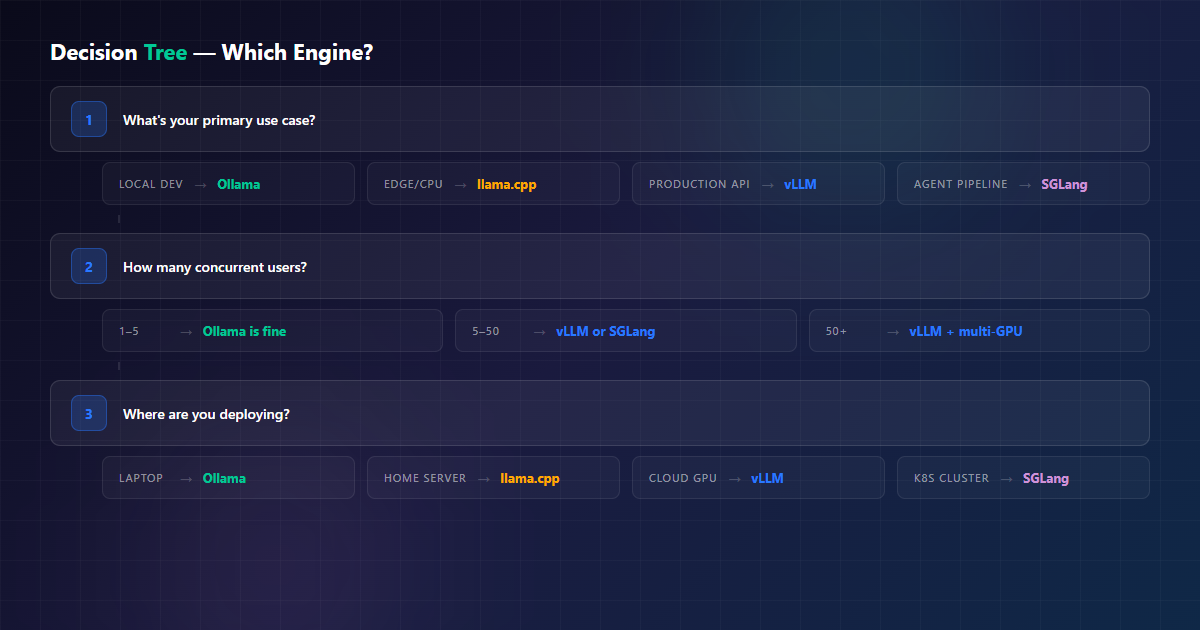The height and width of the screenshot is (630, 1200).
Task: Pick the LAPTOP Ollama deployment card
Action: click(x=228, y=478)
